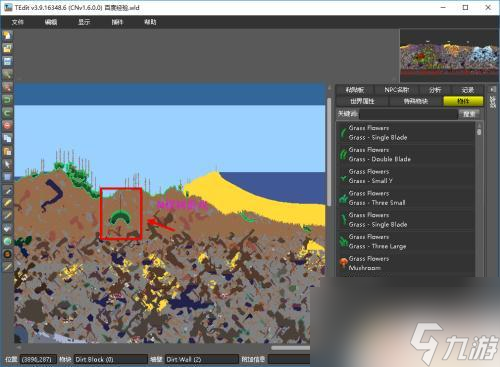Click the green Undo arrow icon
The image size is (500, 367).
click(7, 100)
